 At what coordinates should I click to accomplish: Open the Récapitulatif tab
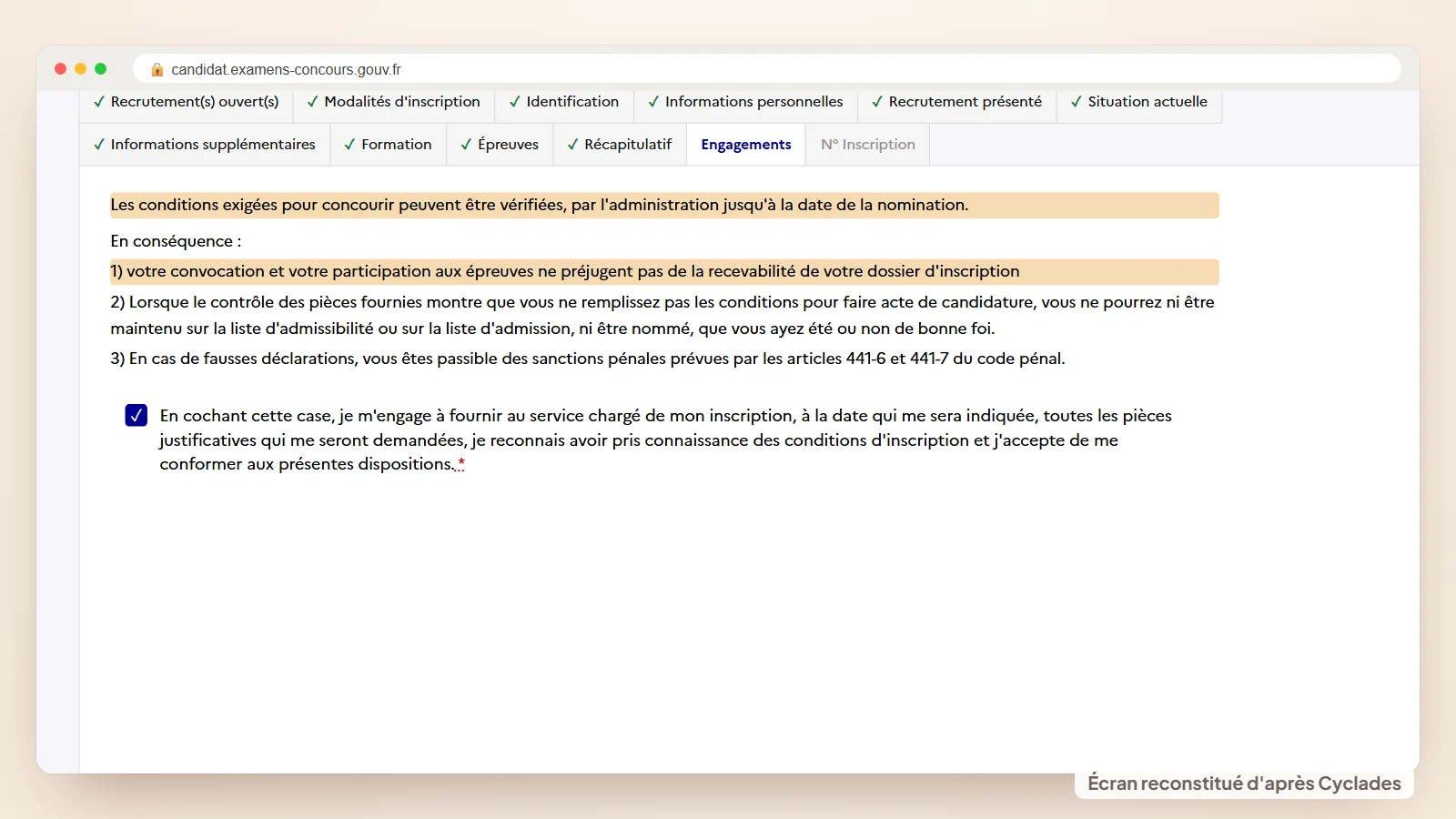pyautogui.click(x=620, y=145)
